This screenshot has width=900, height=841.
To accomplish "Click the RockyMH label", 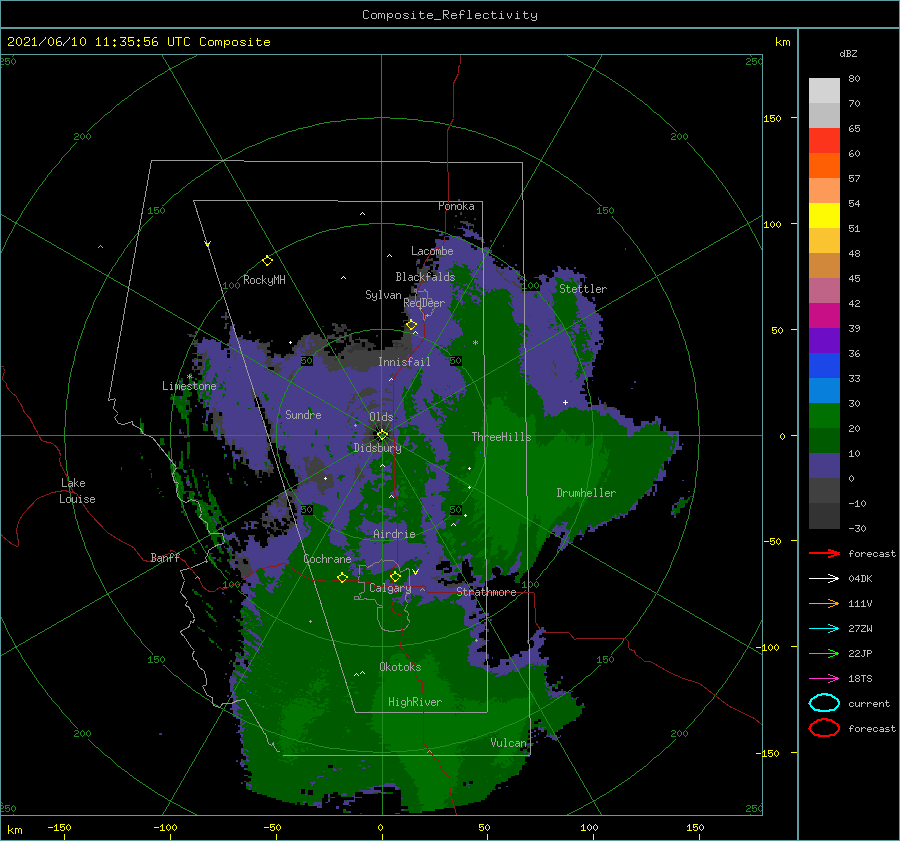I will click(264, 280).
